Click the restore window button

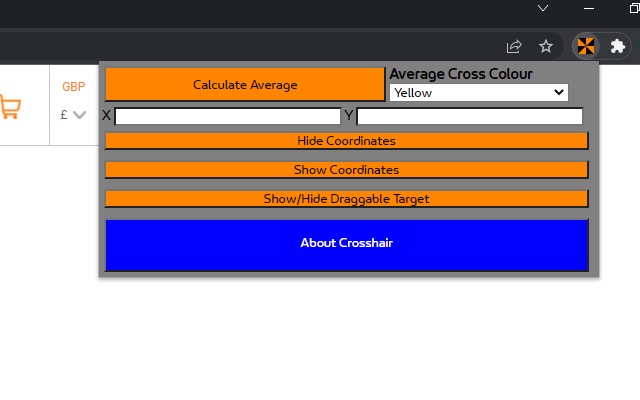pos(629,8)
